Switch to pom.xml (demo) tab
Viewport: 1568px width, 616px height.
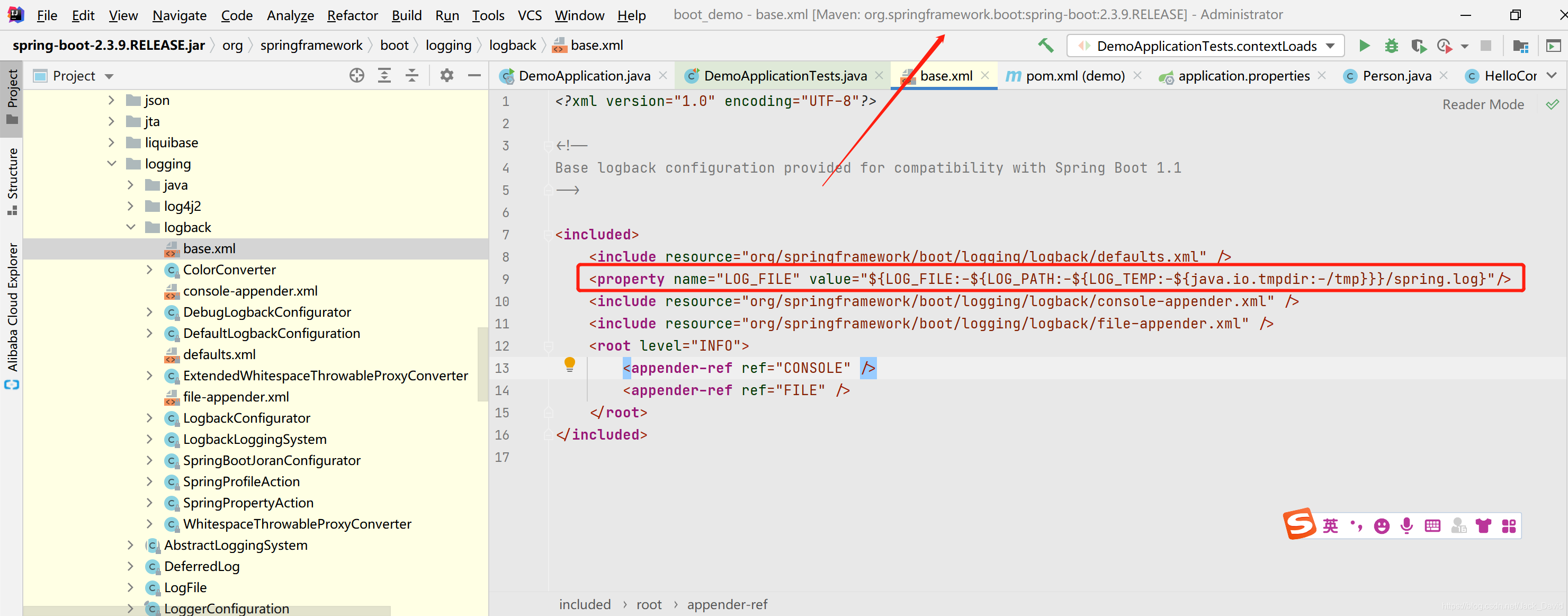tap(1074, 76)
